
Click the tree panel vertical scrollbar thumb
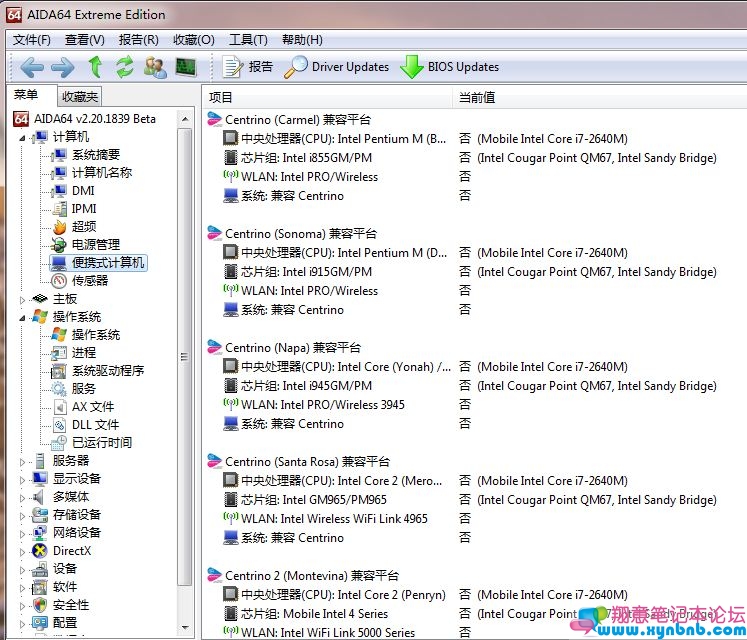[x=185, y=356]
